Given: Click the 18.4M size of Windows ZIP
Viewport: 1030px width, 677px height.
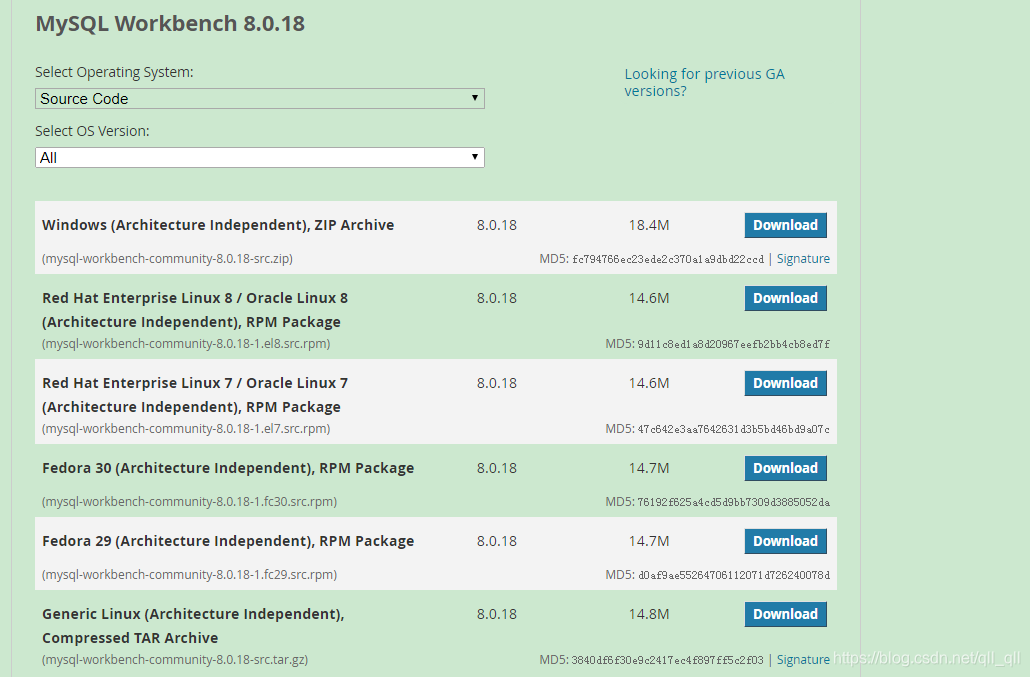Looking at the screenshot, I should [648, 225].
